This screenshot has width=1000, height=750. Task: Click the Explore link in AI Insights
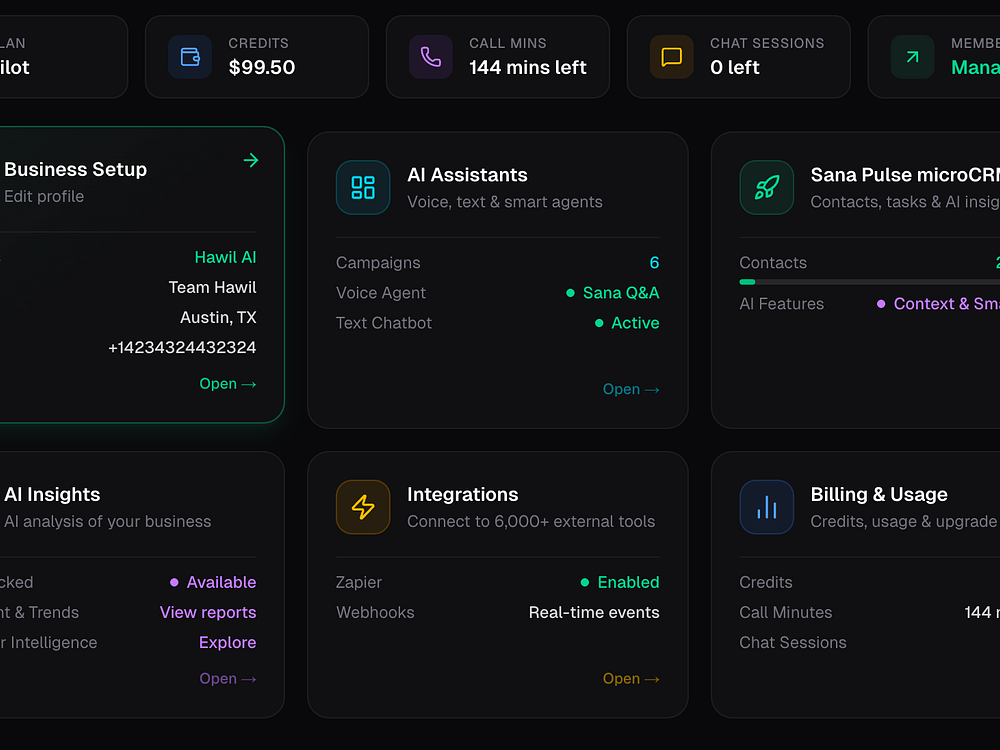pyautogui.click(x=227, y=643)
